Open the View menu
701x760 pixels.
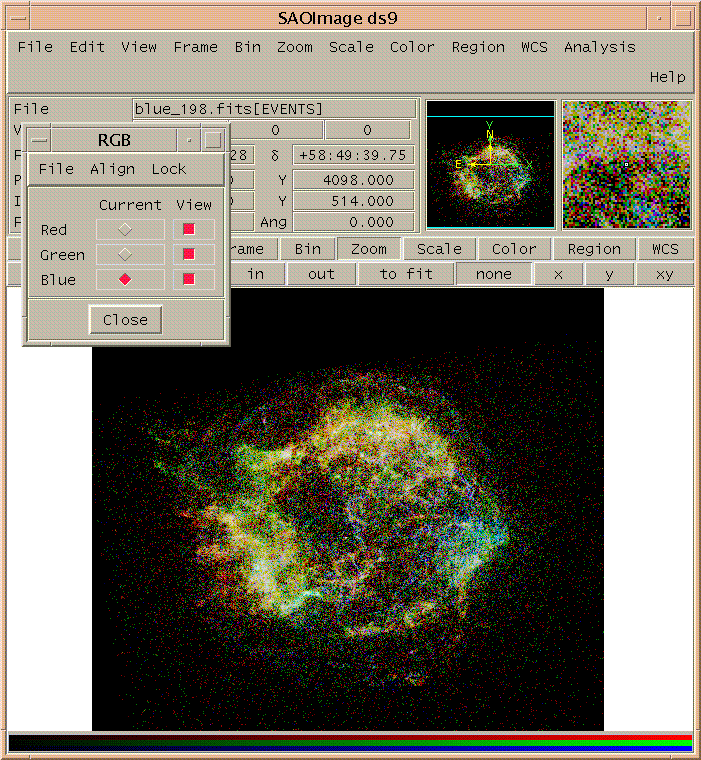(x=139, y=47)
